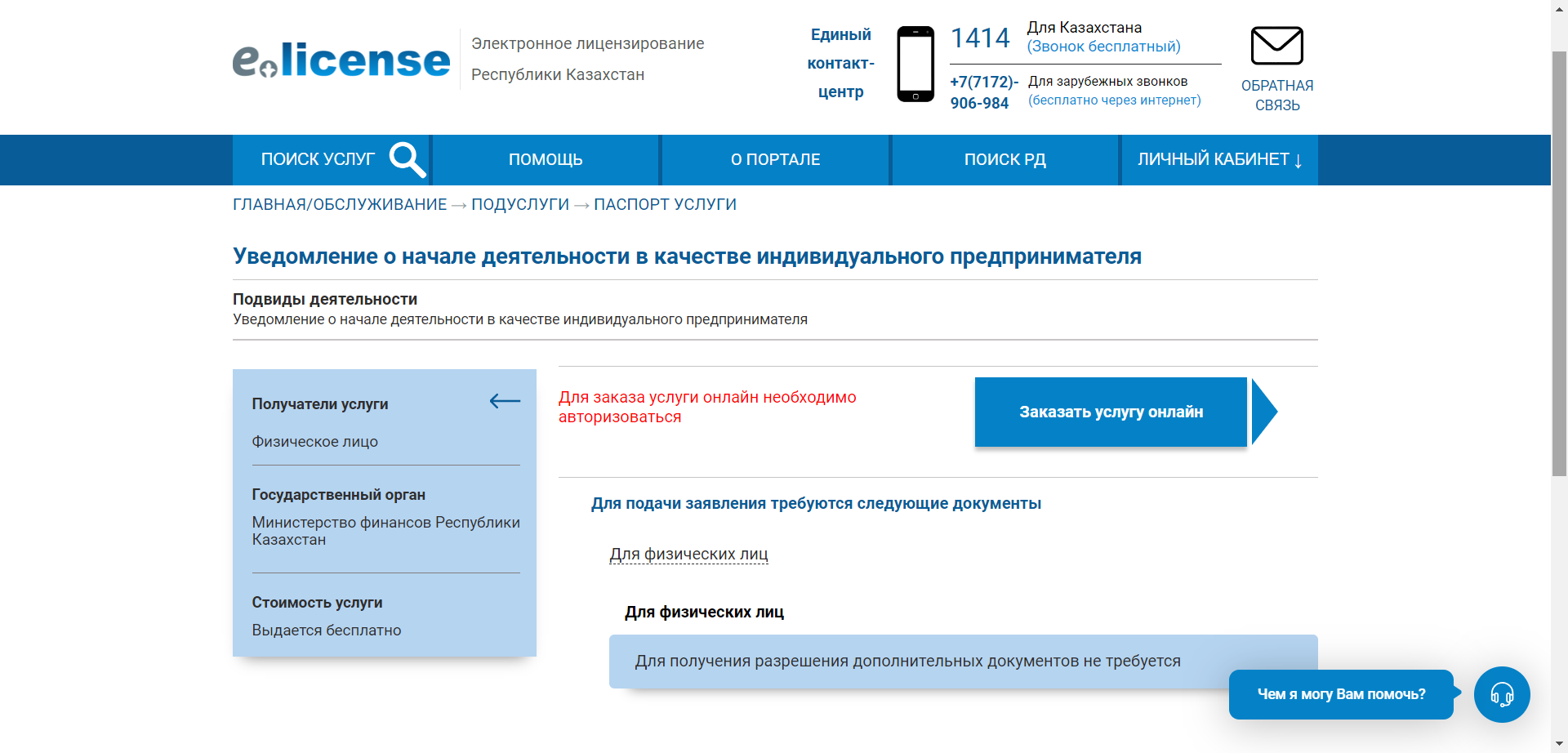Click the 1414 phone number
Image resolution: width=1568 pixels, height=753 pixels.
pyautogui.click(x=980, y=38)
